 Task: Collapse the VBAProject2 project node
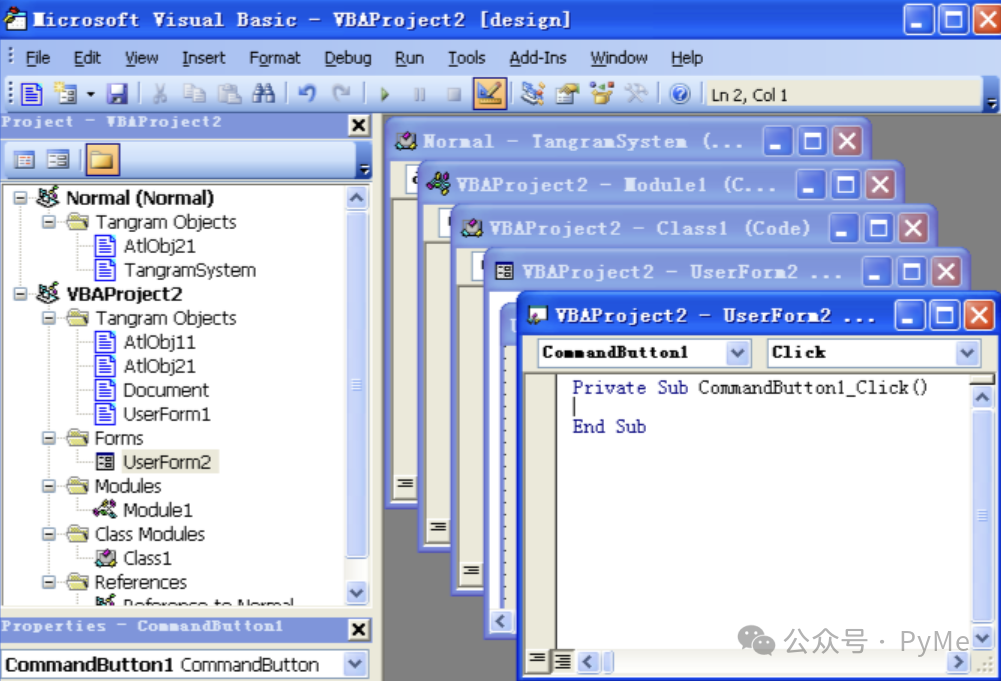pyautogui.click(x=20, y=294)
